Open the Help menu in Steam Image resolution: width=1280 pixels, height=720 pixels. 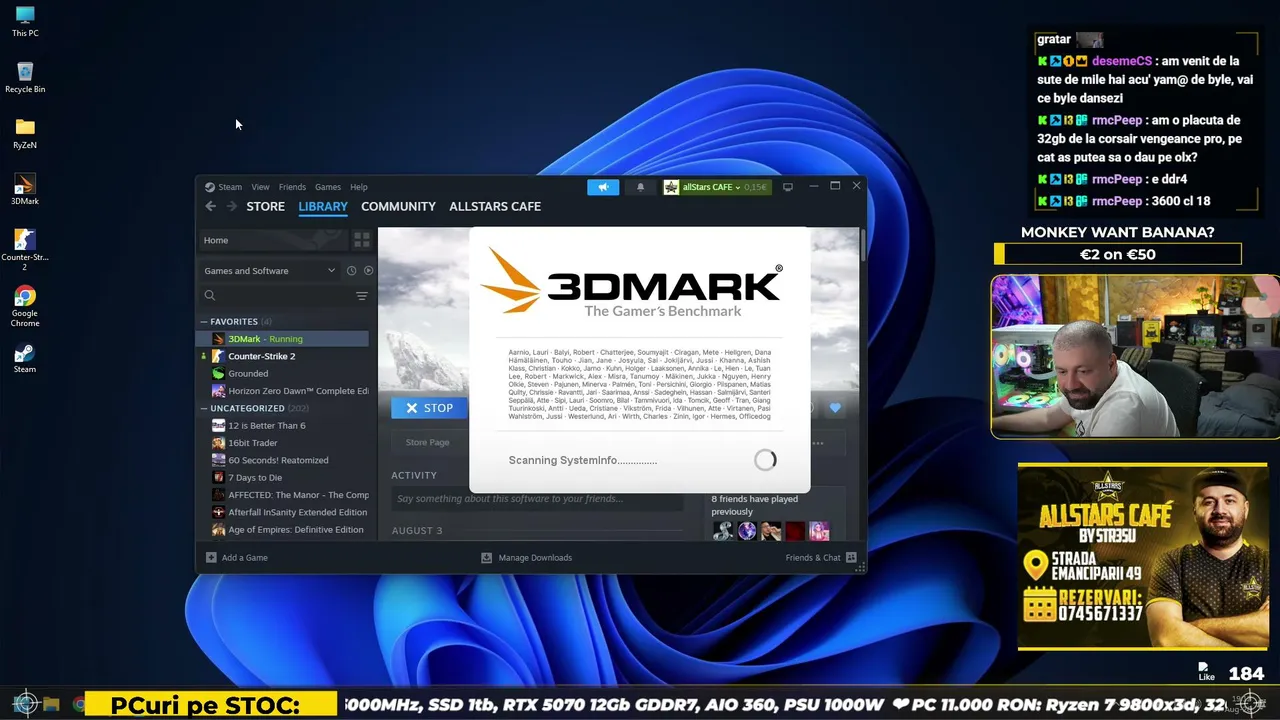pyautogui.click(x=359, y=187)
